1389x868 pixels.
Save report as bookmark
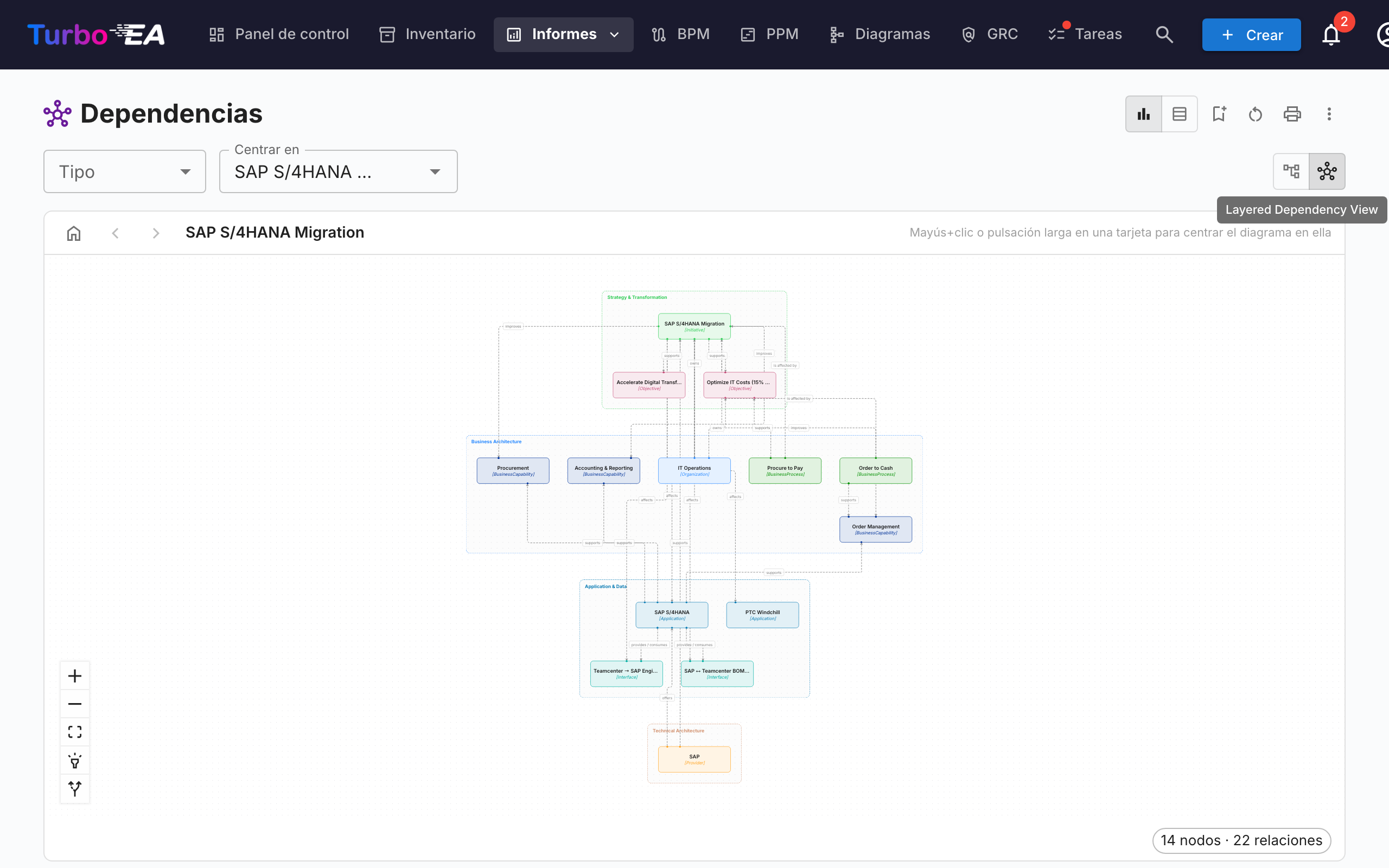[x=1219, y=114]
